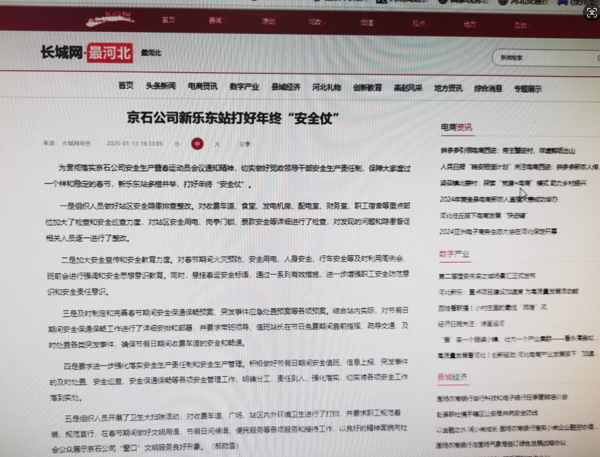Select the red 中 font size circle
This screenshot has width=600, height=457.
[x=197, y=144]
